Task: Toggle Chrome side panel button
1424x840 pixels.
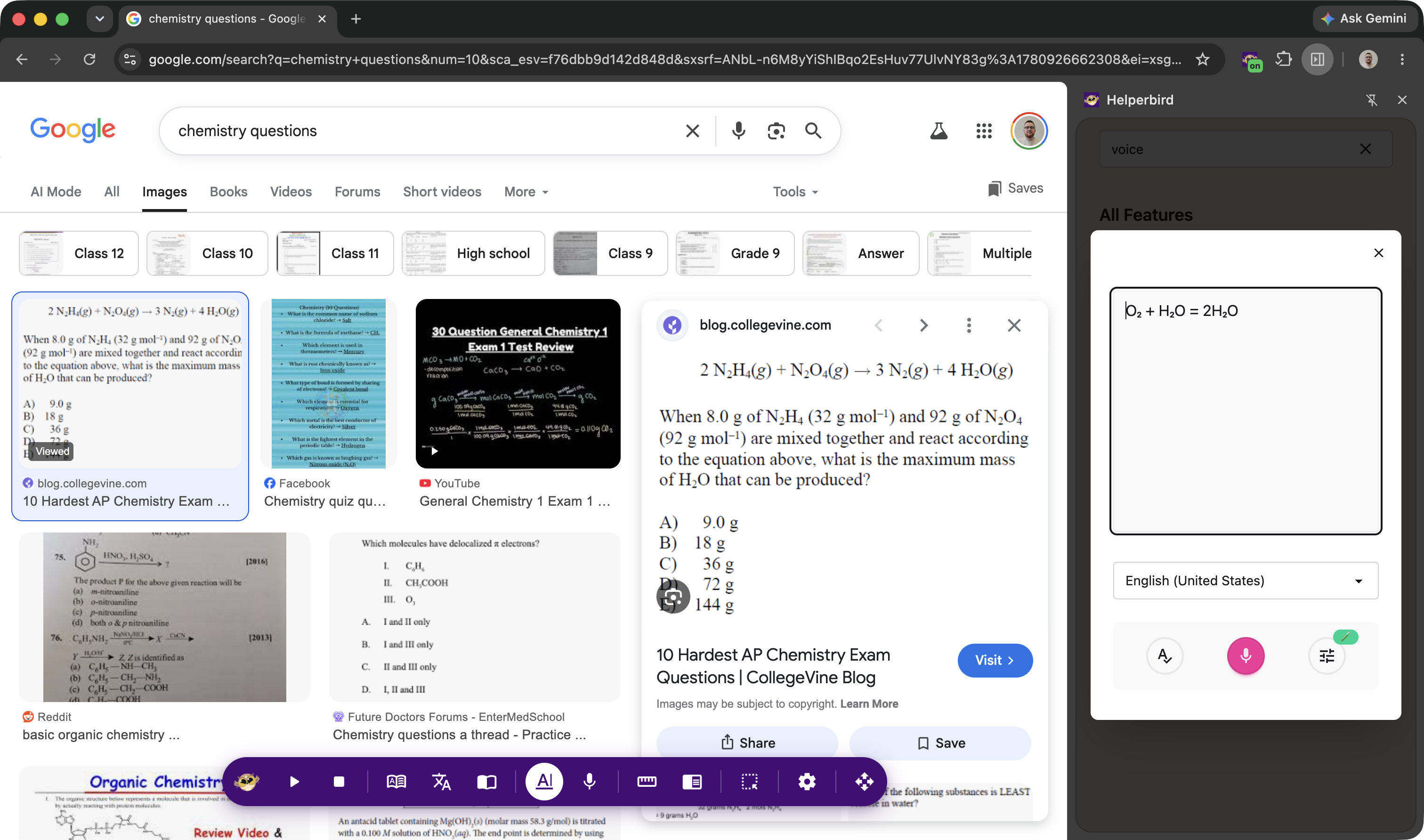Action: [x=1318, y=59]
